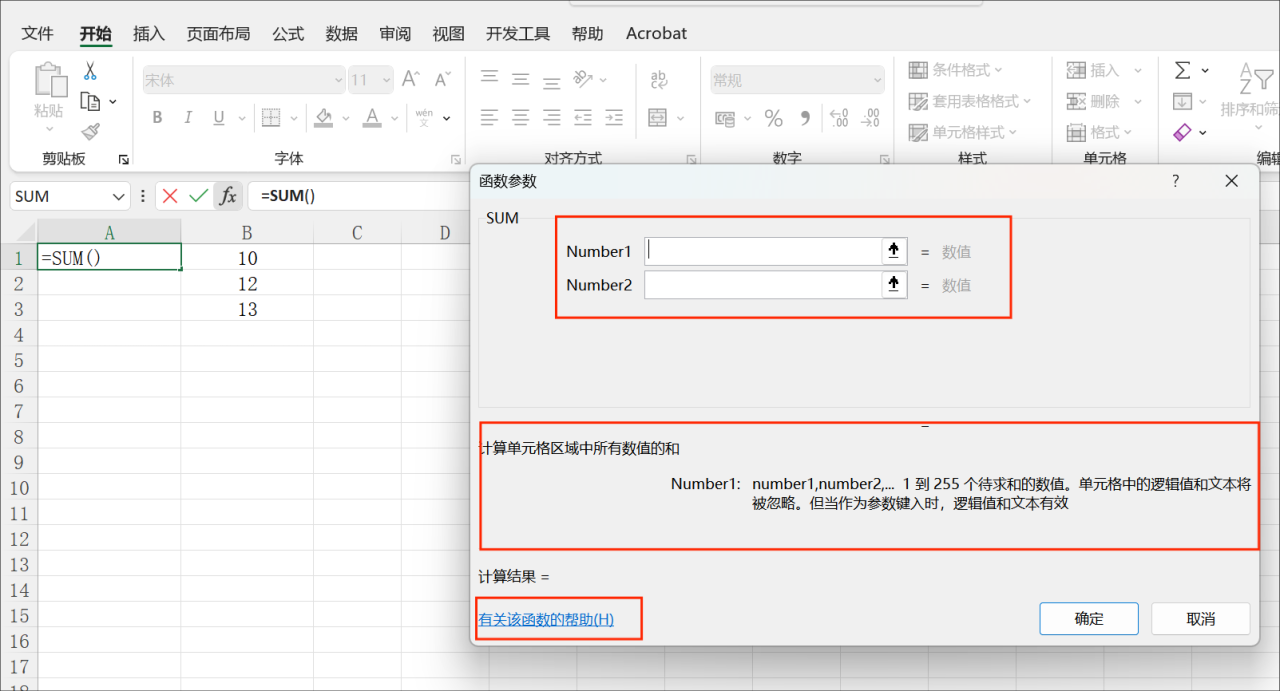Image resolution: width=1280 pixels, height=691 pixels.
Task: Cancel the formula entry with red X
Action: pyautogui.click(x=170, y=196)
